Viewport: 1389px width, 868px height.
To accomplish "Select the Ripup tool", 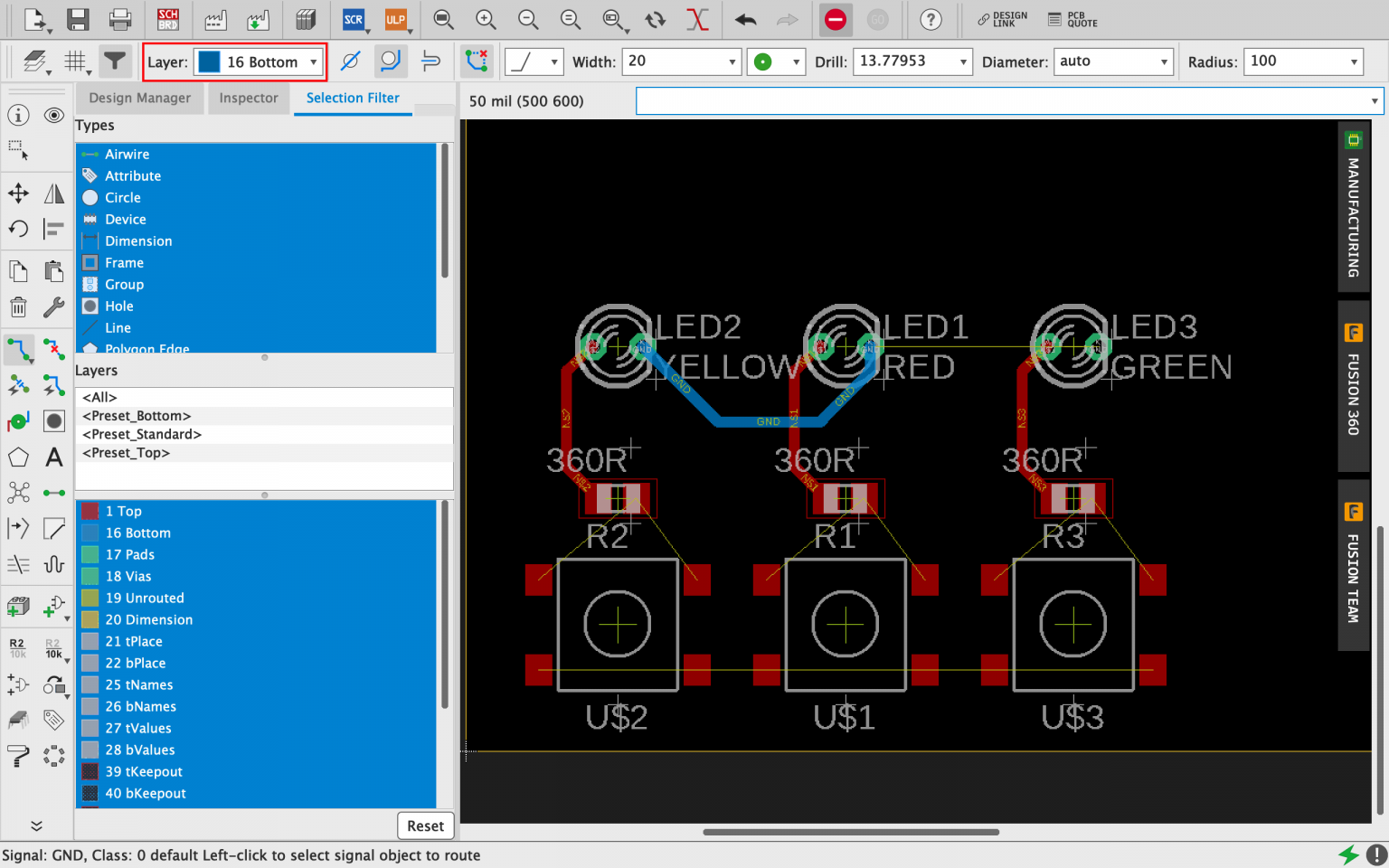I will pos(54,350).
